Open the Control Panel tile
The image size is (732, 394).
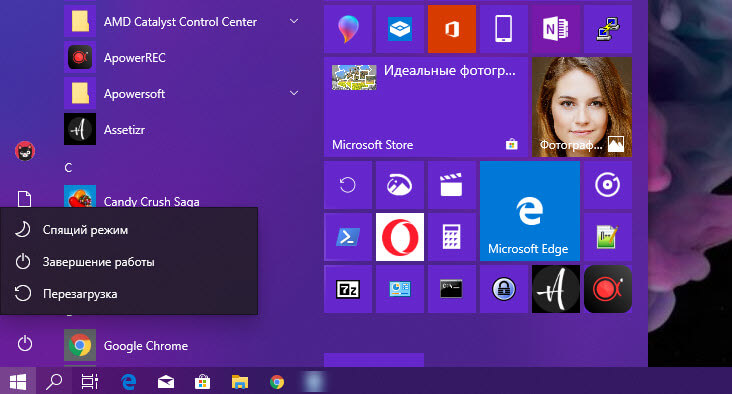pos(400,289)
